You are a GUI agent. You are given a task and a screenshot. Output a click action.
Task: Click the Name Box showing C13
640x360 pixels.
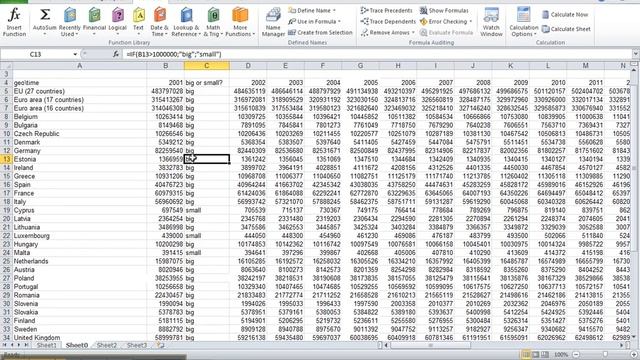point(36,54)
